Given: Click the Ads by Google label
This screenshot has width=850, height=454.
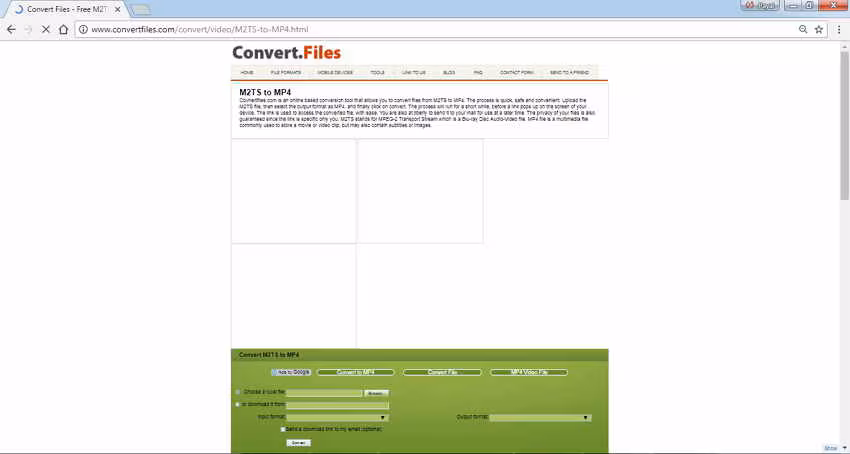Looking at the screenshot, I should 292,372.
